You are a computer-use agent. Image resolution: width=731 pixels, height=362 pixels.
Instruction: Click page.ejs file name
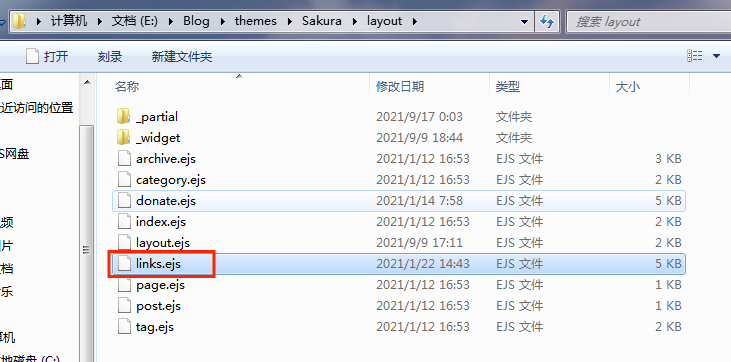coord(160,285)
